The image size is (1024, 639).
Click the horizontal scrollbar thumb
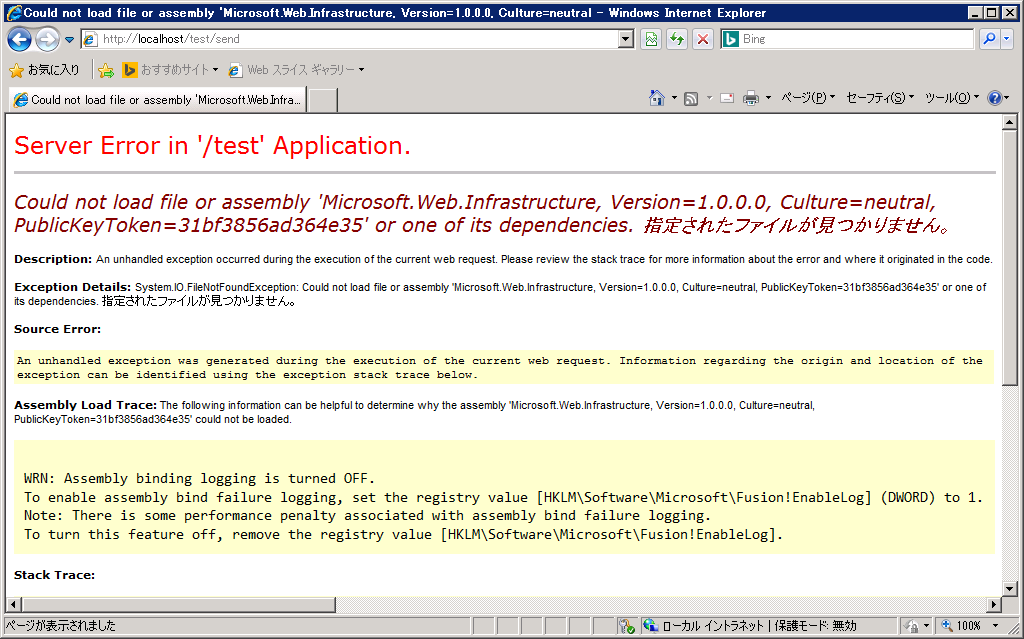point(178,604)
